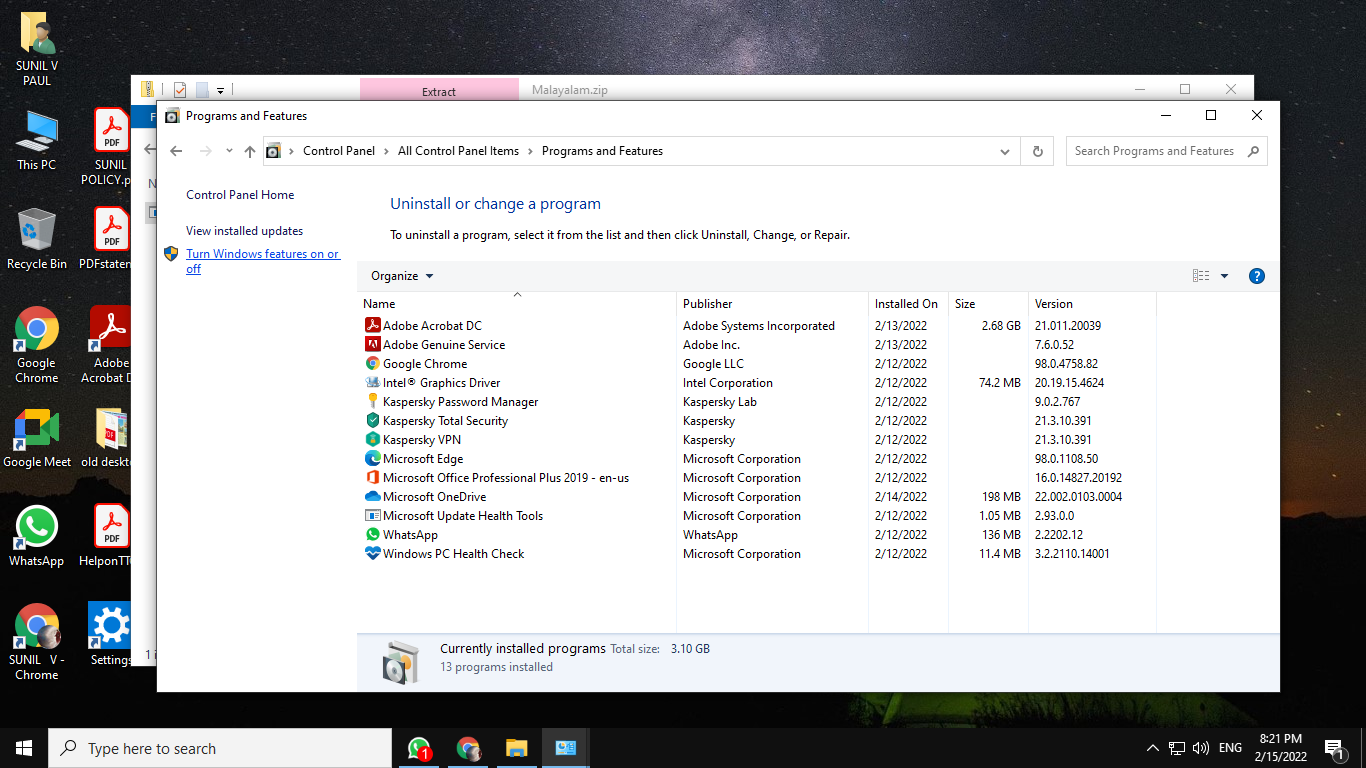Sort by the Version column header
This screenshot has height=768, width=1366.
click(x=1092, y=303)
